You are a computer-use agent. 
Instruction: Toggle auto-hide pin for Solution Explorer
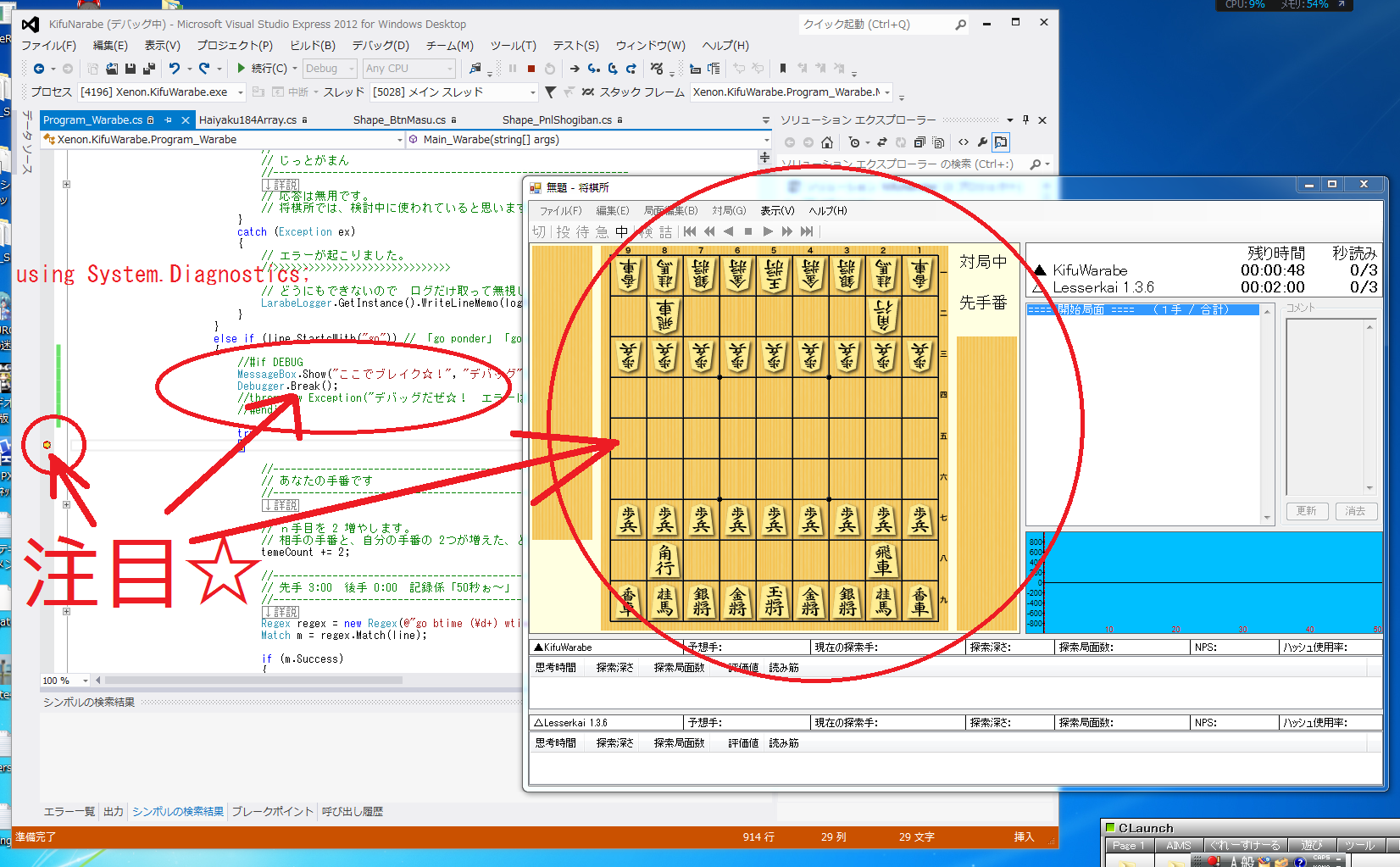[x=1025, y=120]
